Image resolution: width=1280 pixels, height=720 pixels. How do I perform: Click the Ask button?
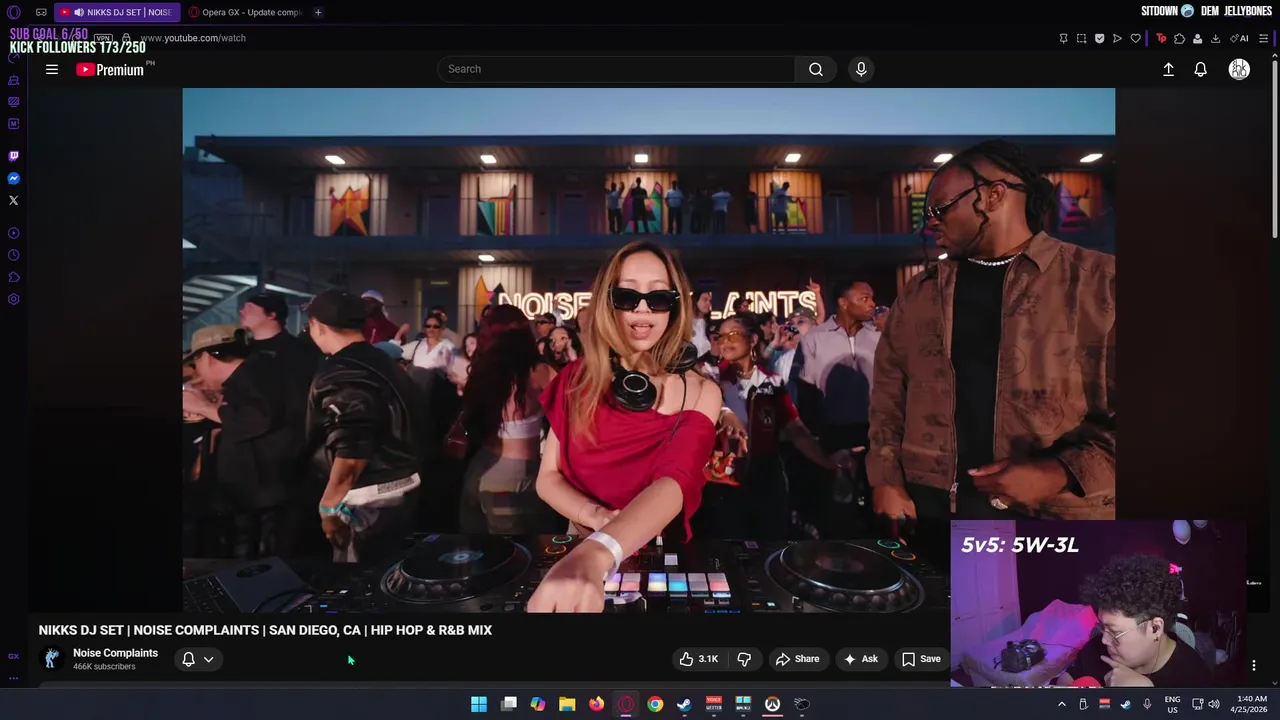click(x=861, y=659)
